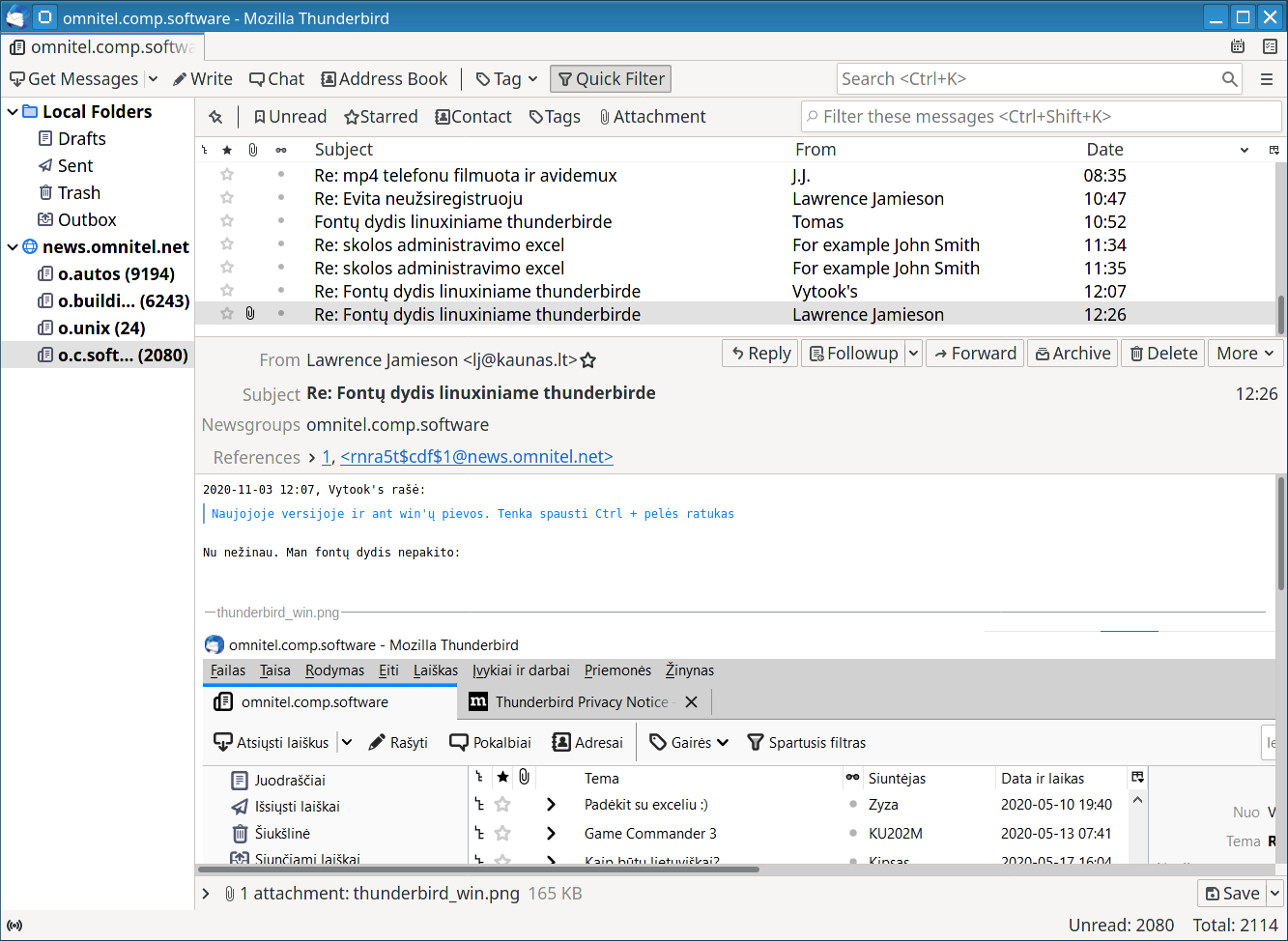The image size is (1288, 941).
Task: Delete the current message
Action: pos(1163,354)
